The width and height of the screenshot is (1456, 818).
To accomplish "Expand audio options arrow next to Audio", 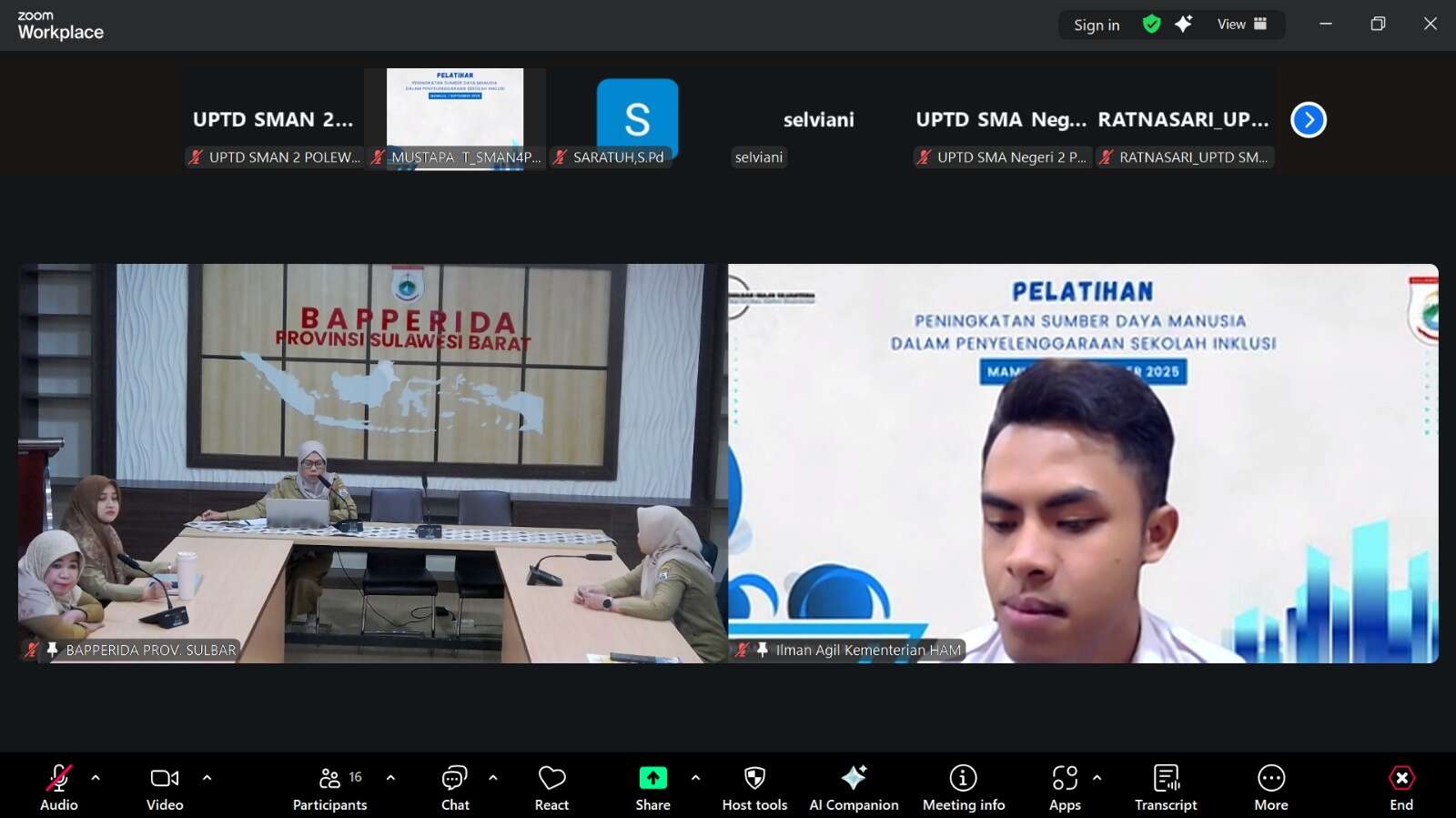I will coord(96,778).
